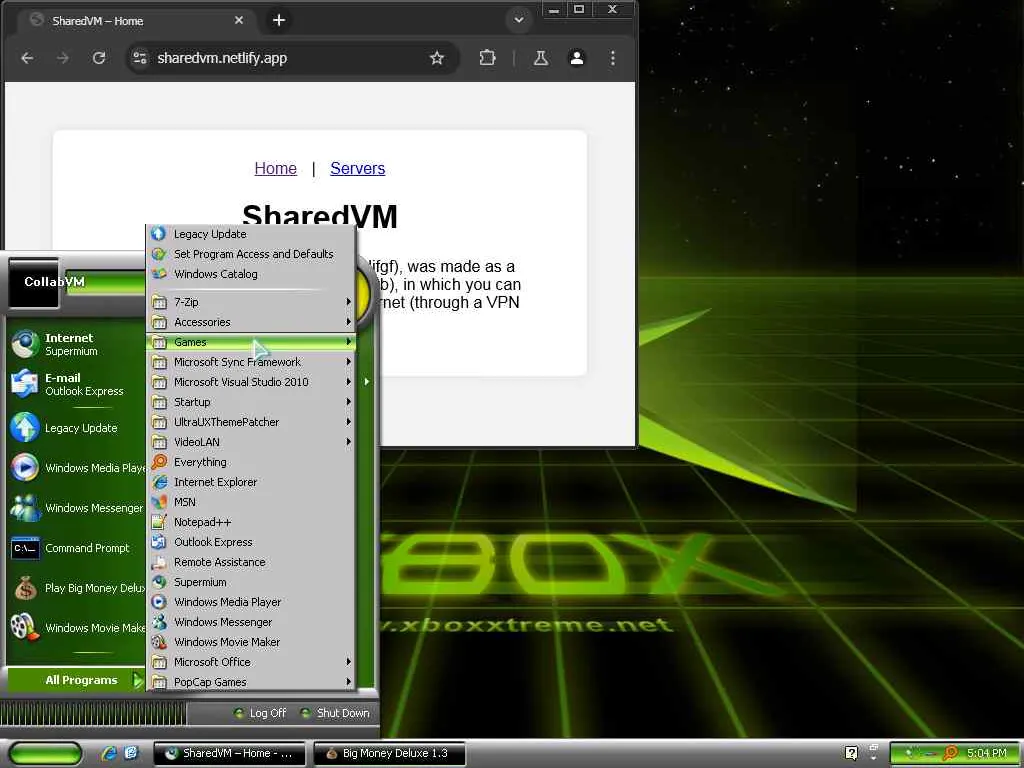Launch Outlook Express from Quick Launch

(x=131, y=754)
